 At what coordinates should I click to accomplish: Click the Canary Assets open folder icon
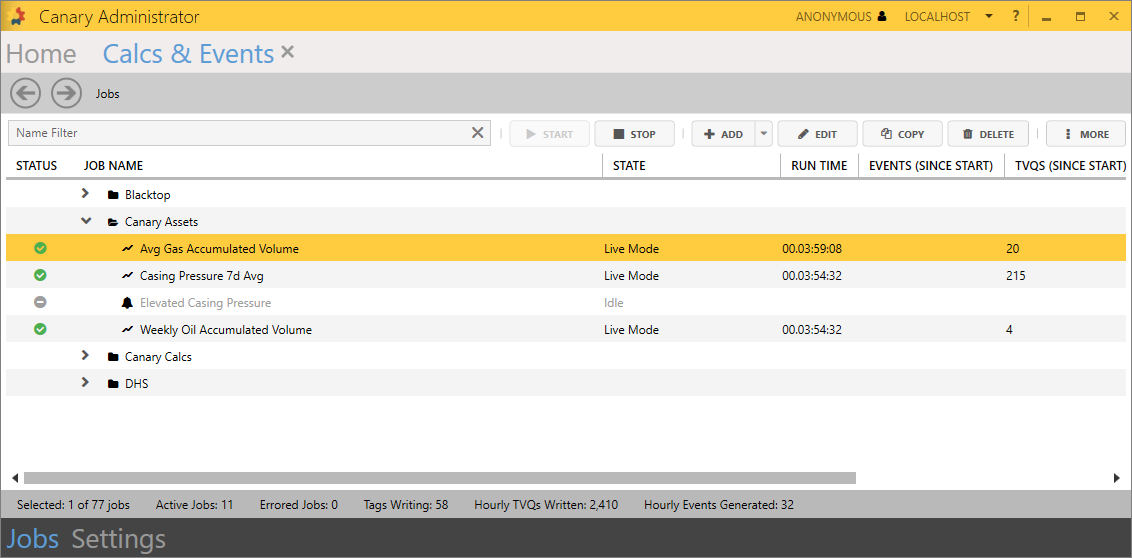(x=113, y=222)
